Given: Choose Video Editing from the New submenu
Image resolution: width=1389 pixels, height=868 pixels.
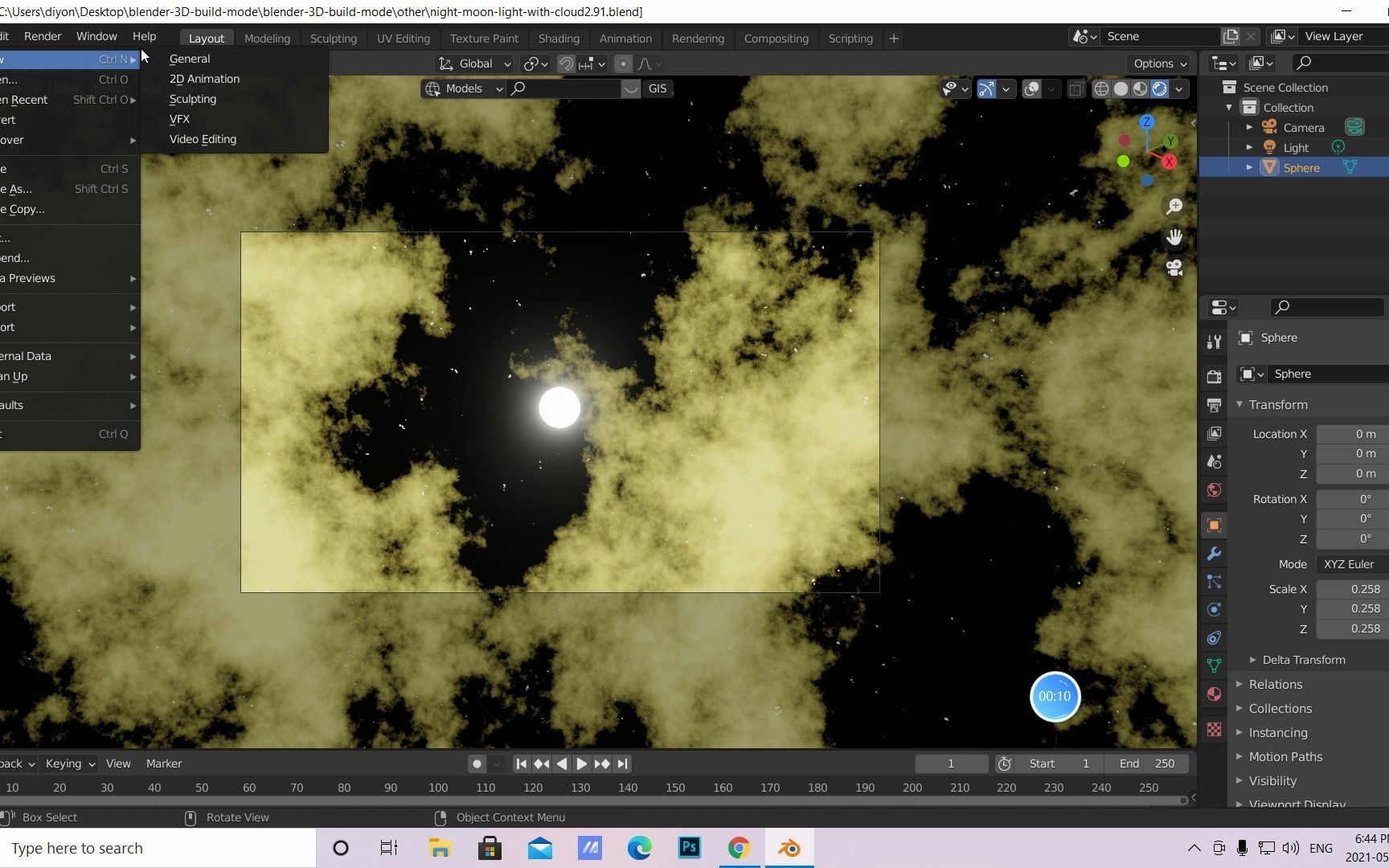Looking at the screenshot, I should tap(203, 139).
